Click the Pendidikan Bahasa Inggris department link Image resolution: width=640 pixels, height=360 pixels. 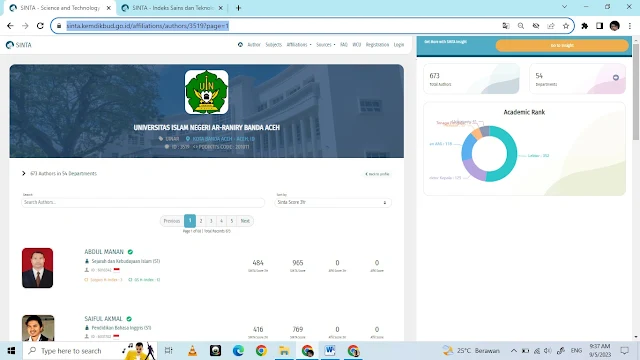pyautogui.click(x=121, y=328)
